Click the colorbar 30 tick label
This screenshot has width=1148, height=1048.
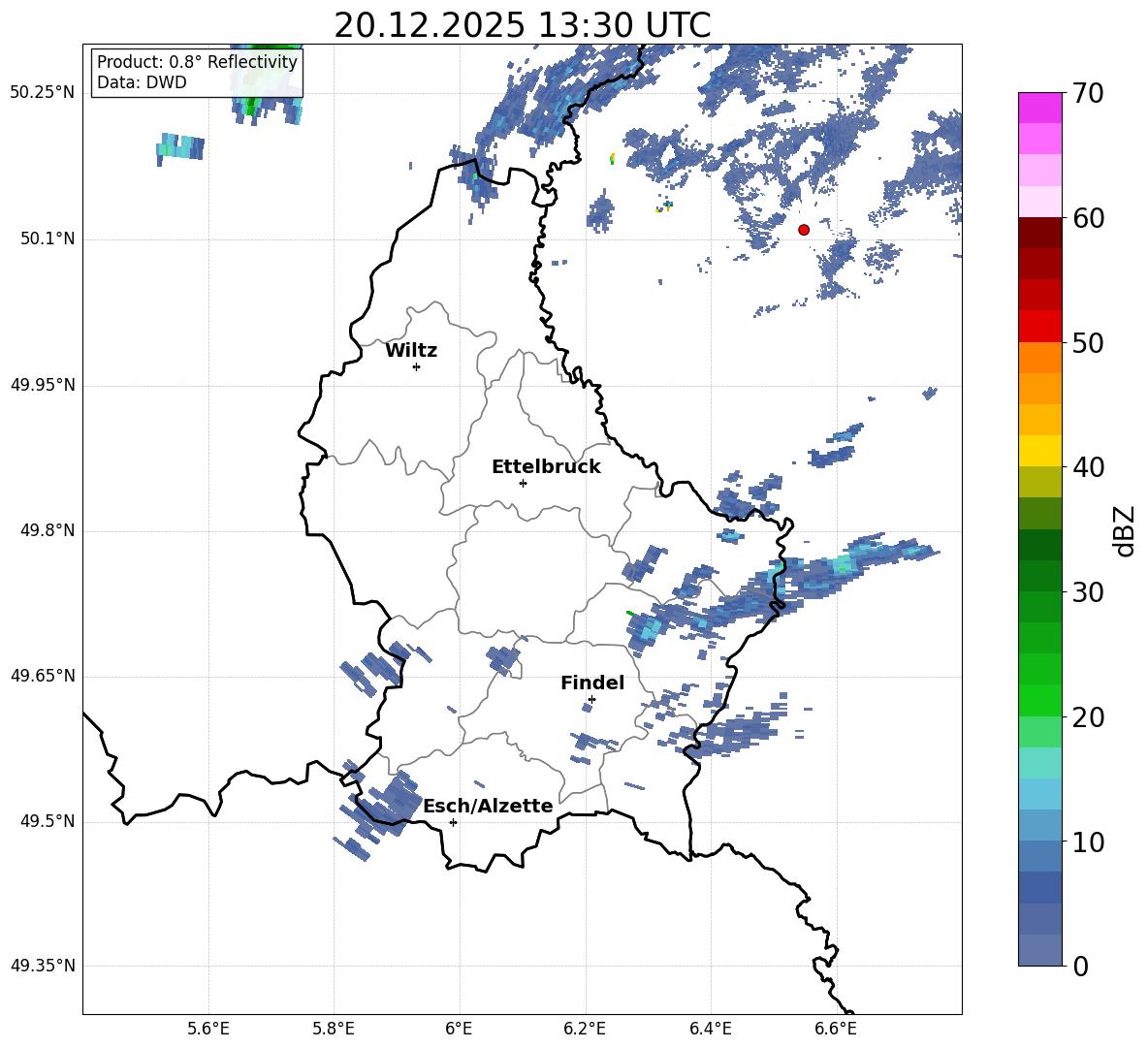point(1088,592)
